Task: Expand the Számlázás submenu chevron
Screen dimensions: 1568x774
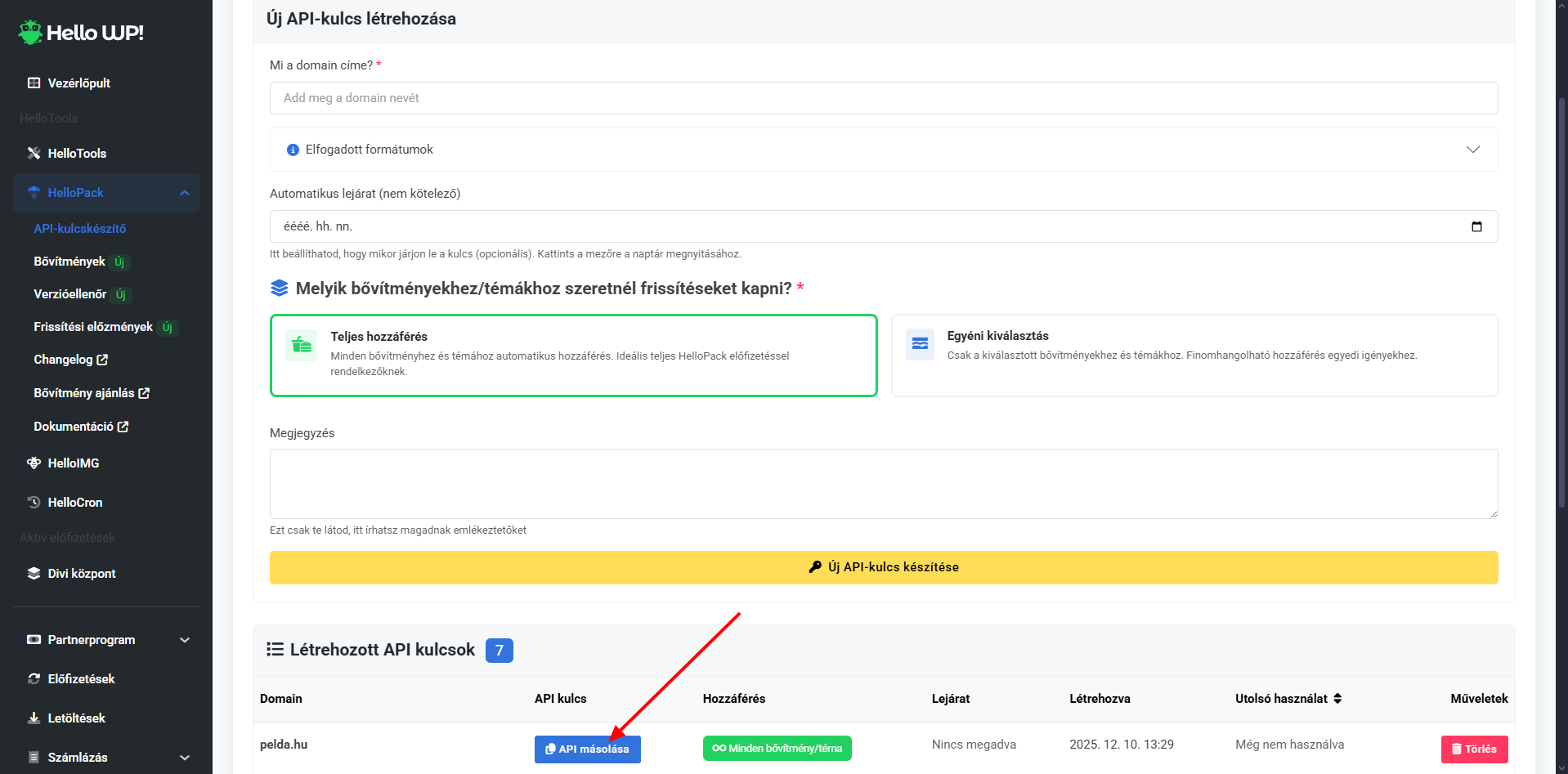Action: point(185,758)
